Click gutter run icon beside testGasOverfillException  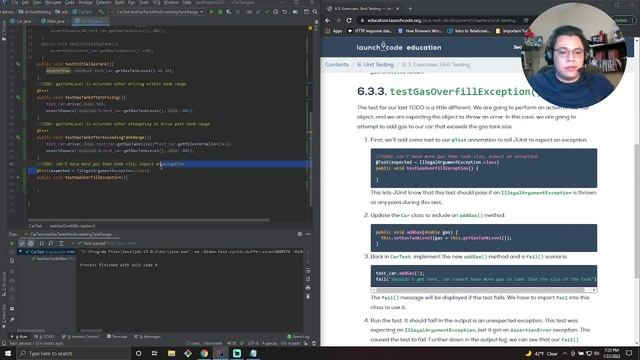click(x=18, y=178)
